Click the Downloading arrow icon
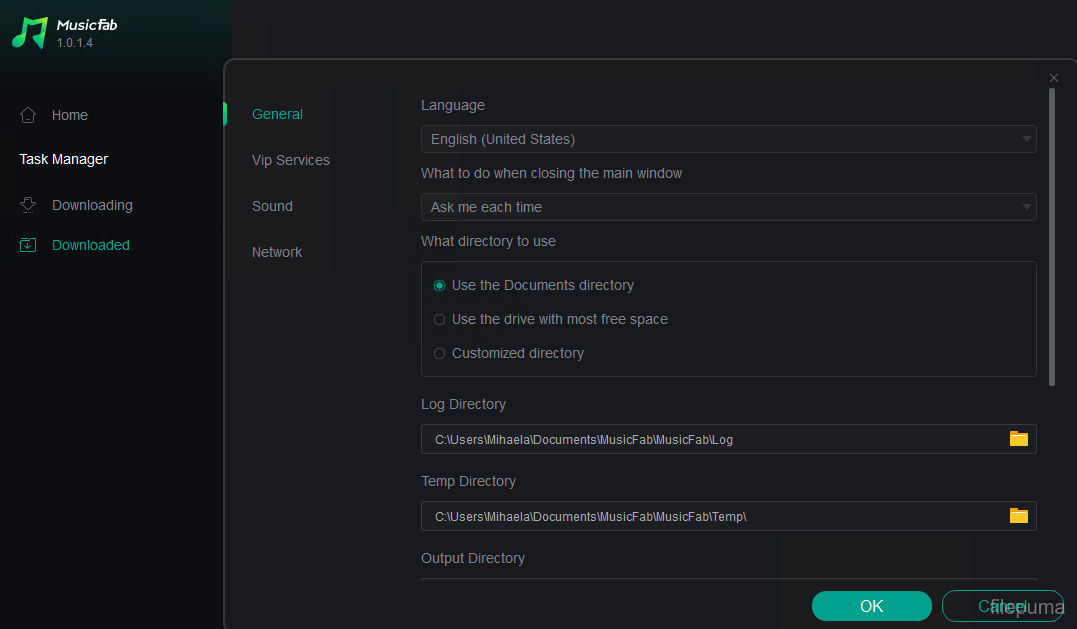The width and height of the screenshot is (1077, 629). (28, 205)
